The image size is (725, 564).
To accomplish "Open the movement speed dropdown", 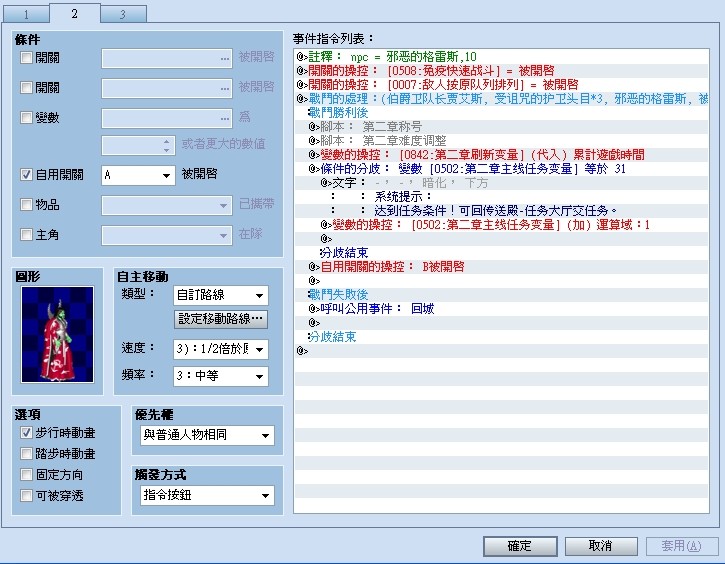I will 221,349.
